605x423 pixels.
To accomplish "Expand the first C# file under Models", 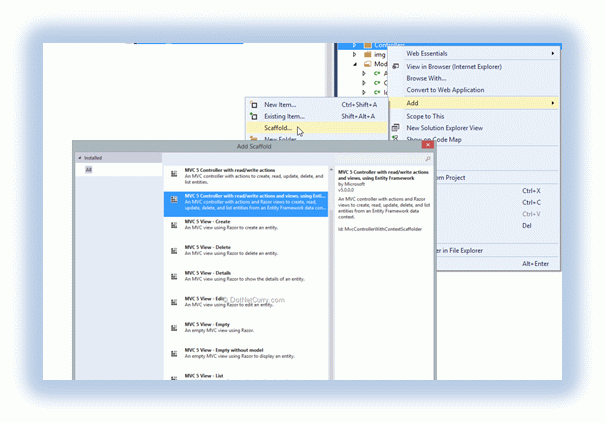I will pos(363,73).
